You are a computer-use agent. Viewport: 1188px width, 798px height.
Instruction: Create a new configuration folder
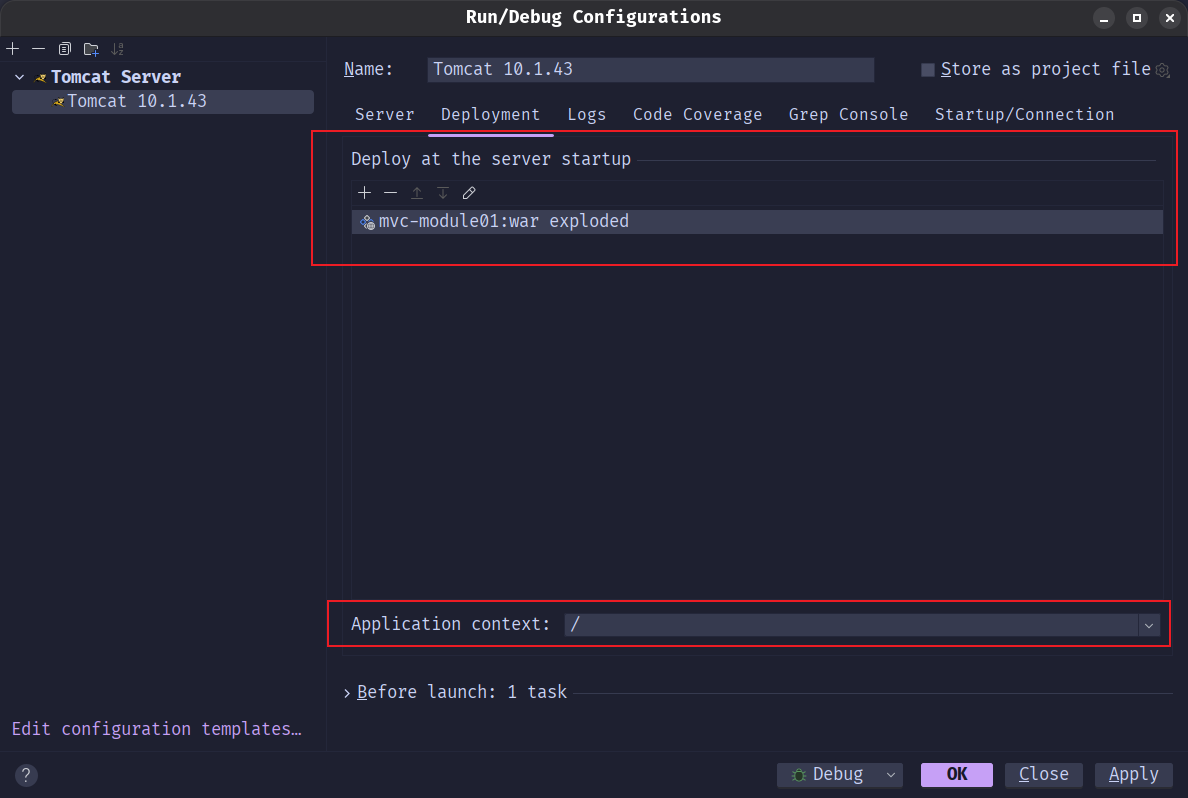point(91,49)
